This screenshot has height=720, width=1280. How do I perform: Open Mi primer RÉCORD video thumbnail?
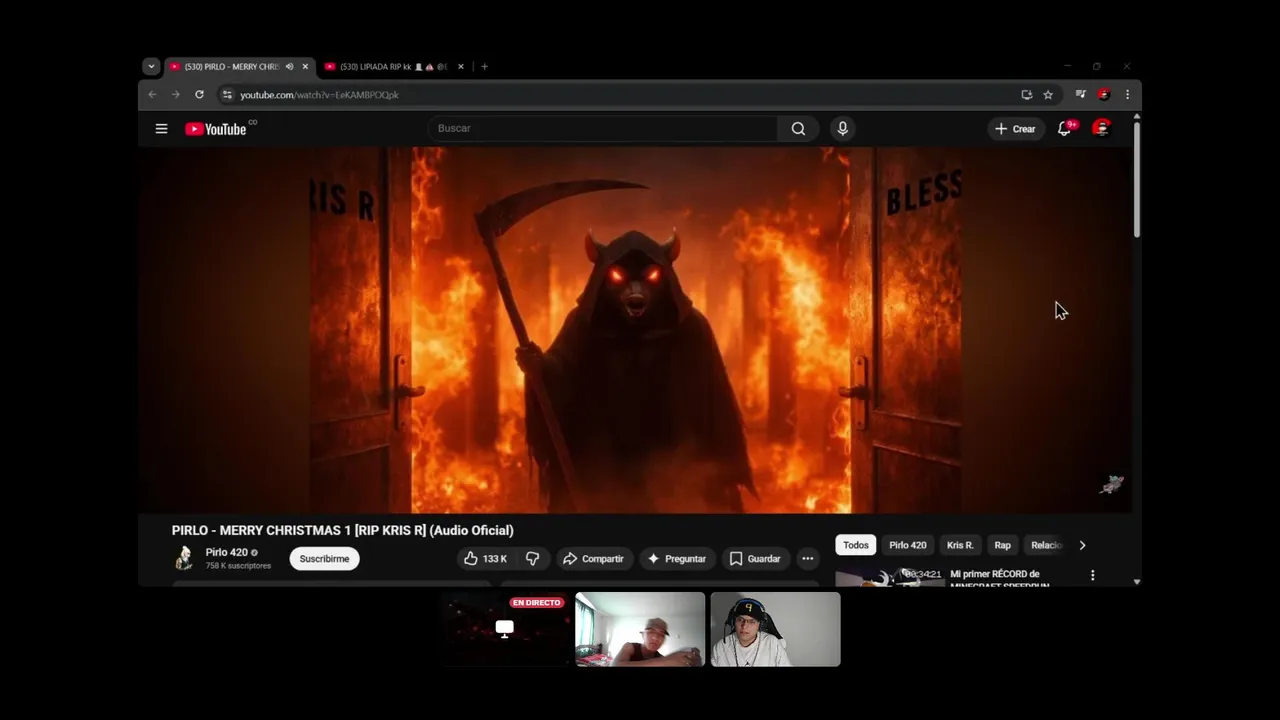point(890,575)
